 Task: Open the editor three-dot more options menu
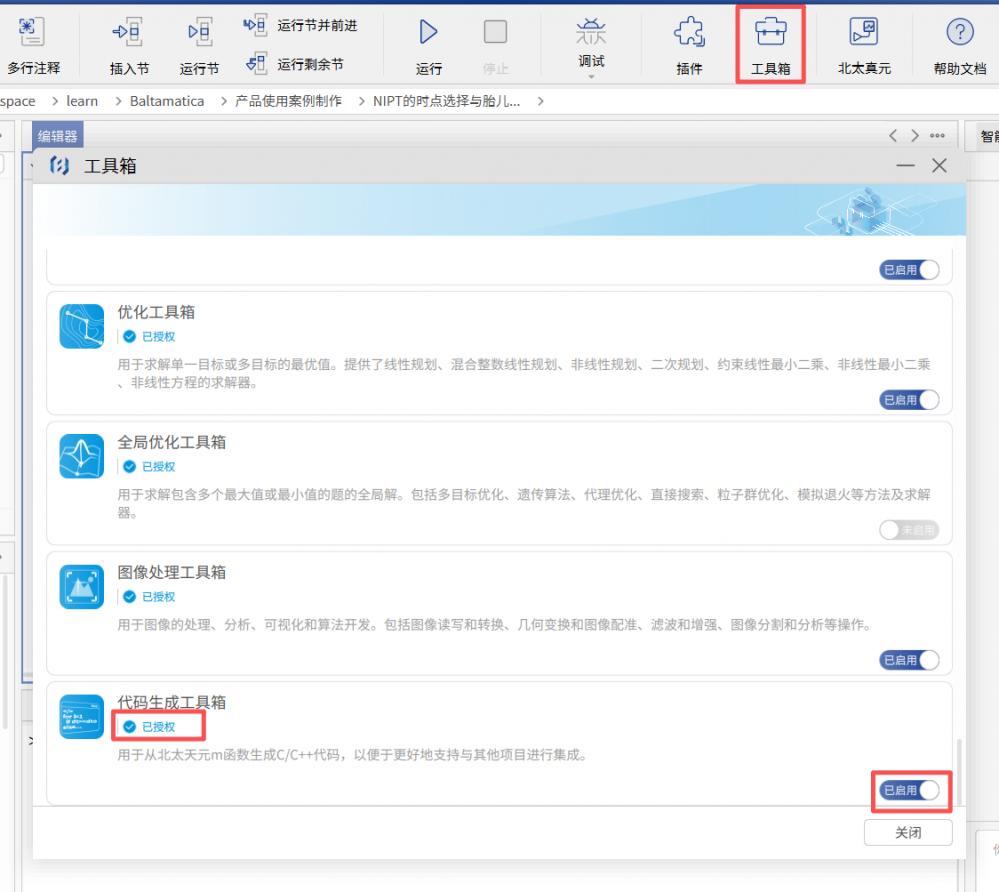(937, 136)
